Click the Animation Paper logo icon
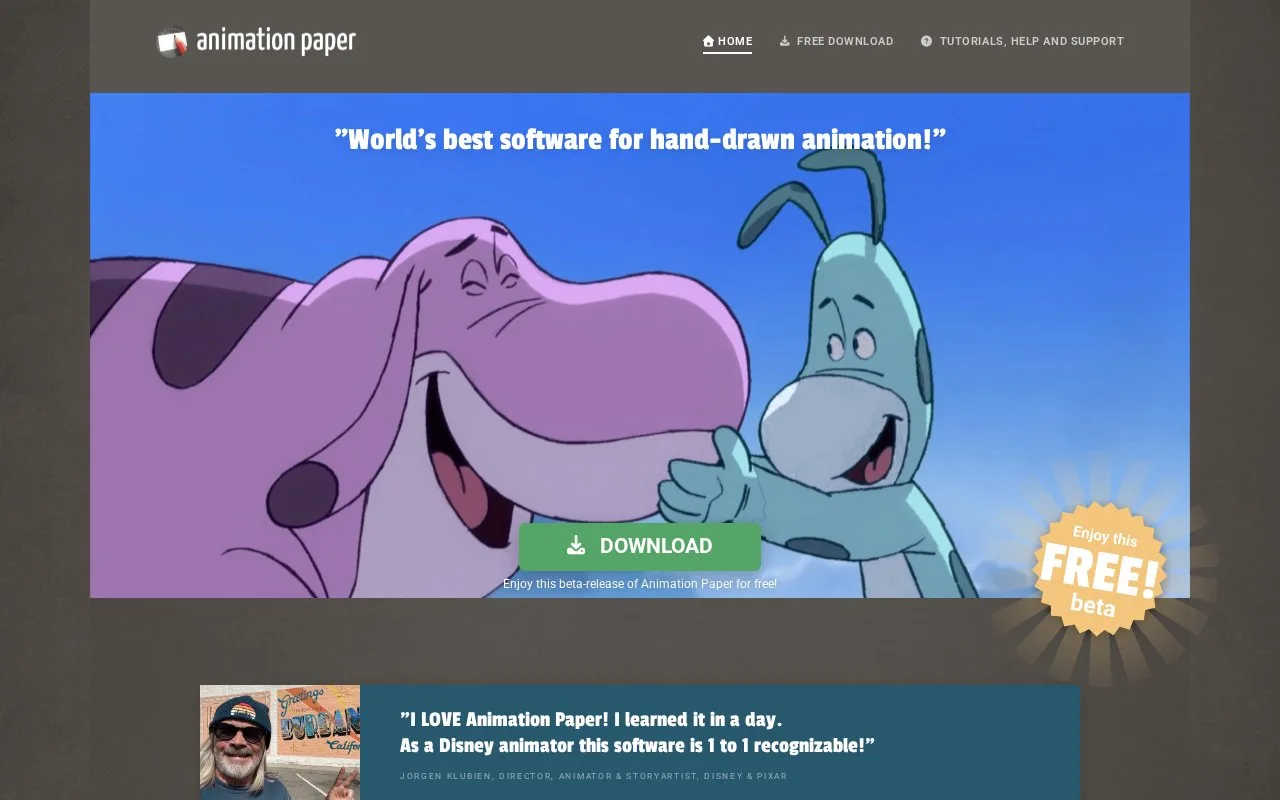Image resolution: width=1280 pixels, height=800 pixels. (x=172, y=42)
